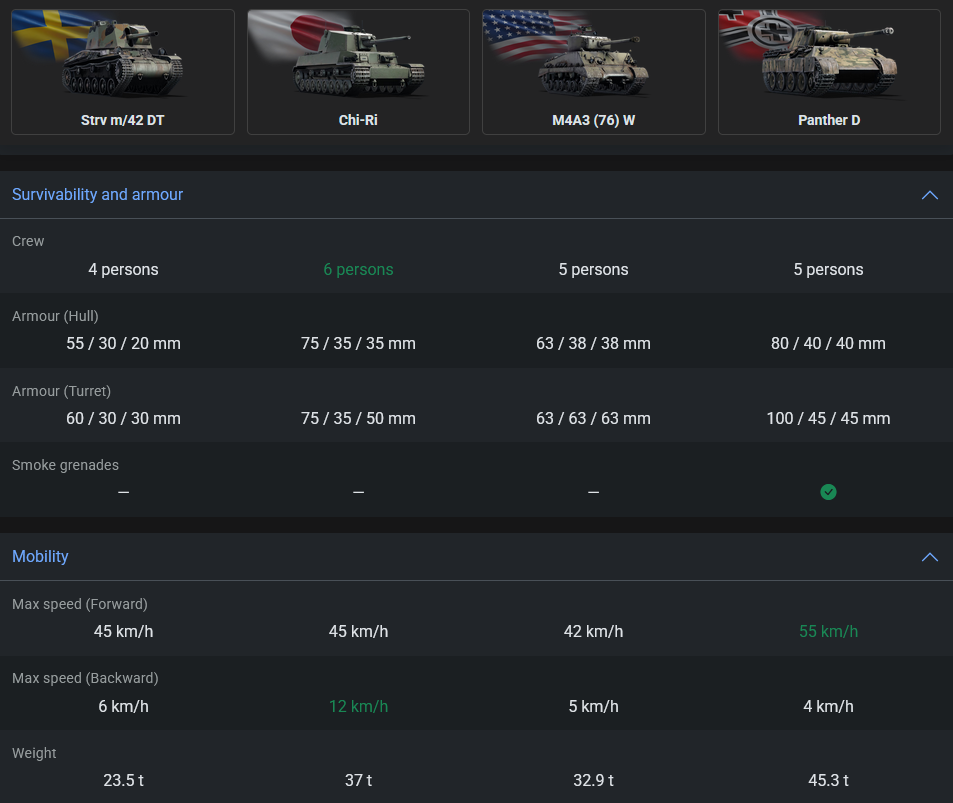Select Panther D's 100 / 45 / 45 mm value
This screenshot has width=953, height=803.
point(828,419)
